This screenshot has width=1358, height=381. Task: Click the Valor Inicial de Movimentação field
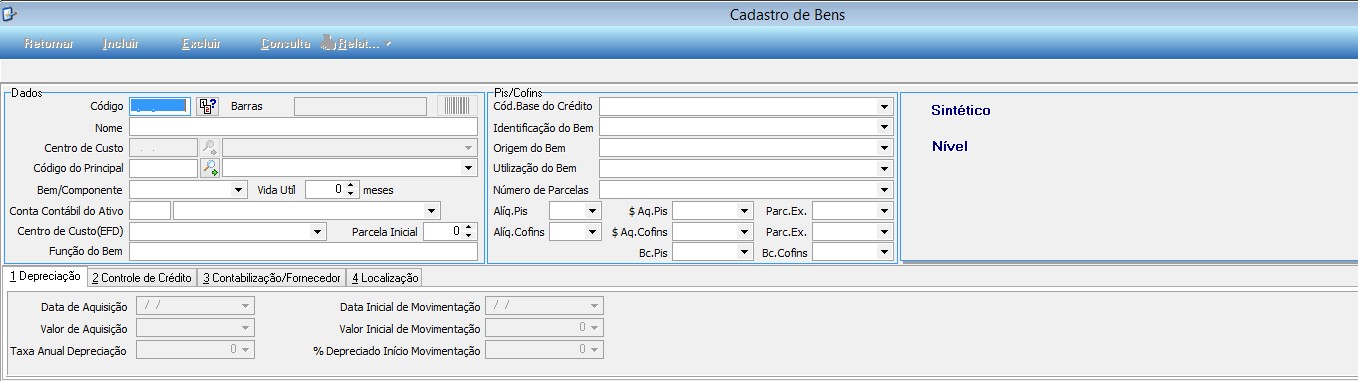click(x=544, y=328)
